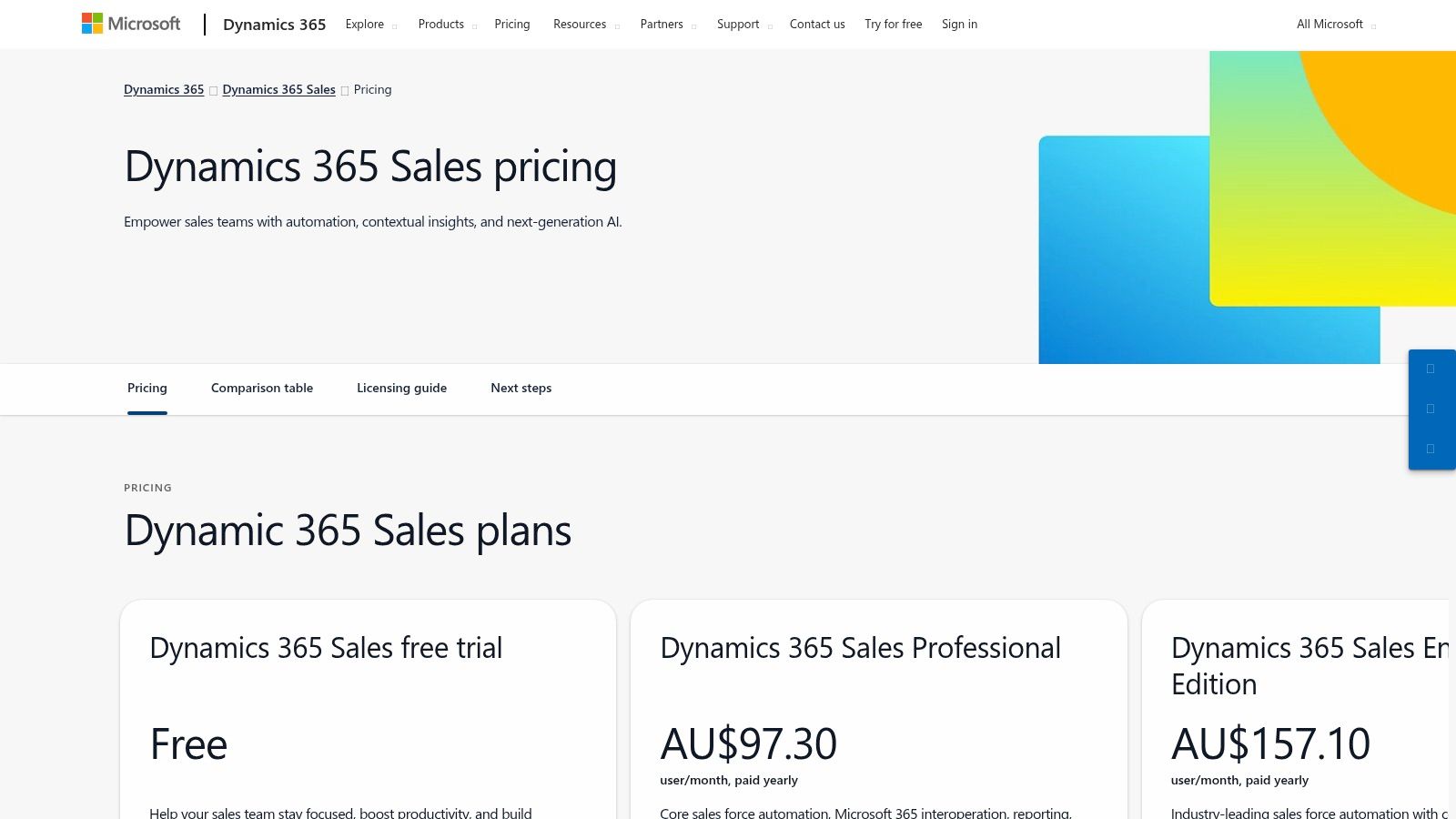Switch to the Next steps tab
Viewport: 1456px width, 819px height.
[521, 389]
